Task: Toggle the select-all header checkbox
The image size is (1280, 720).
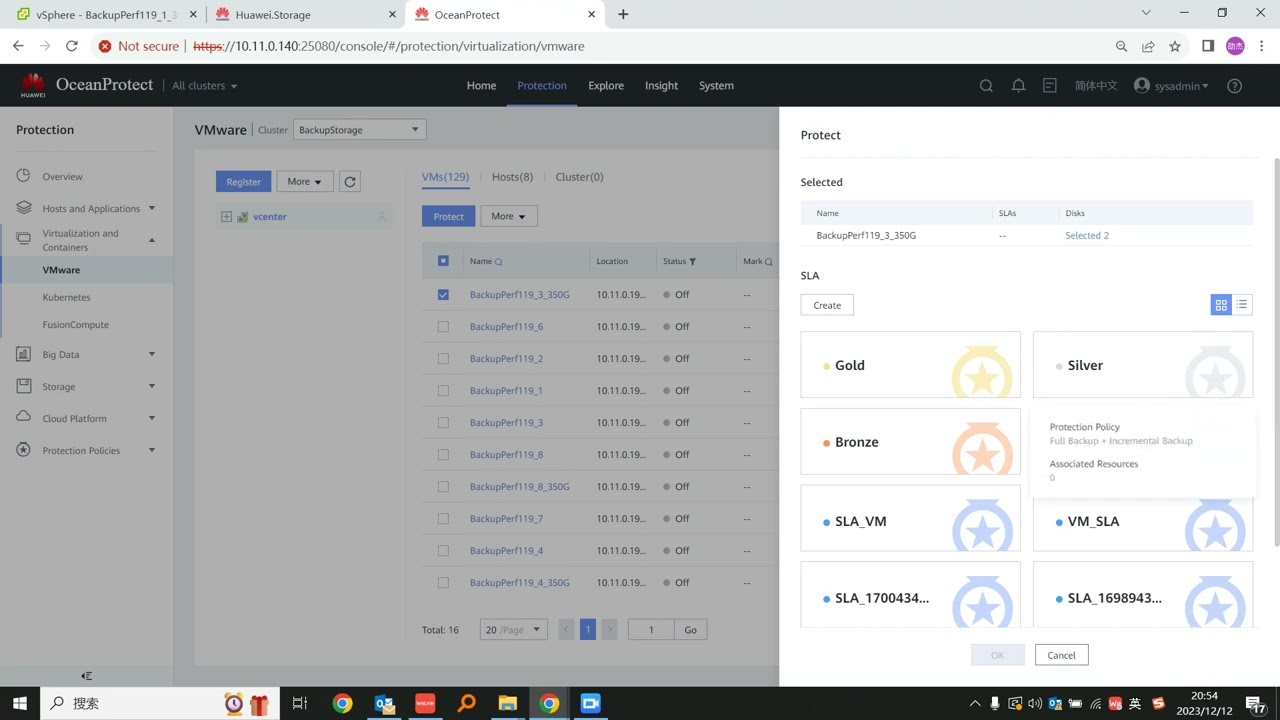Action: click(x=443, y=261)
